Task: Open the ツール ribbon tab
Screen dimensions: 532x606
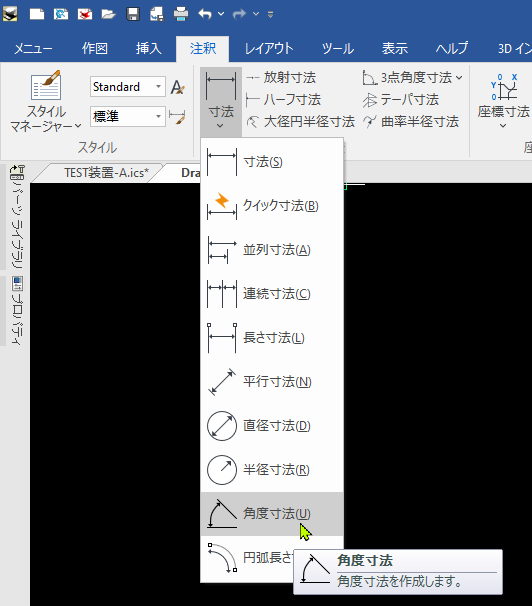Action: (338, 49)
